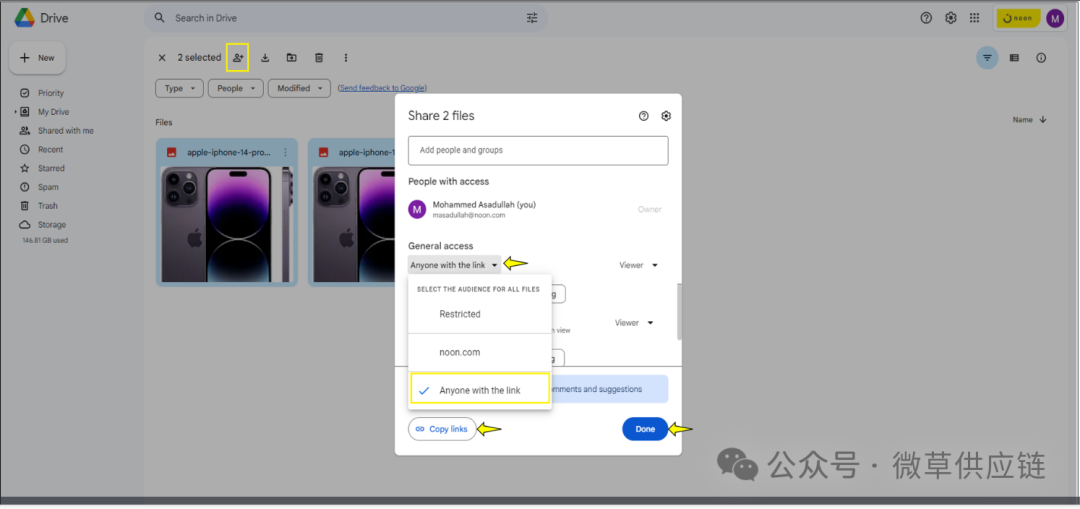This screenshot has width=1080, height=509.
Task: Open the second Viewer role dropdown
Action: (x=635, y=322)
